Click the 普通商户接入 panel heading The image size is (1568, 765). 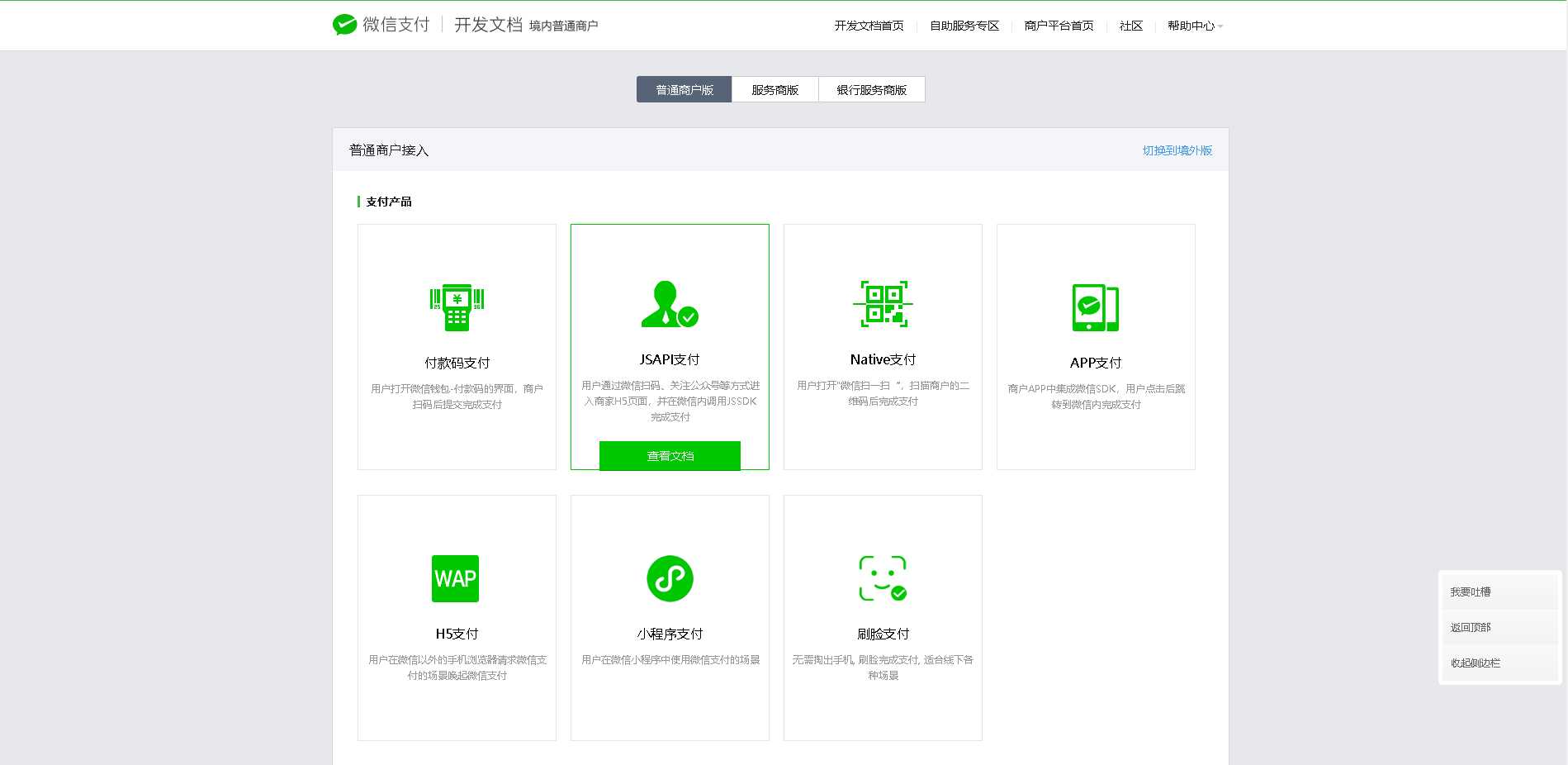(x=389, y=150)
